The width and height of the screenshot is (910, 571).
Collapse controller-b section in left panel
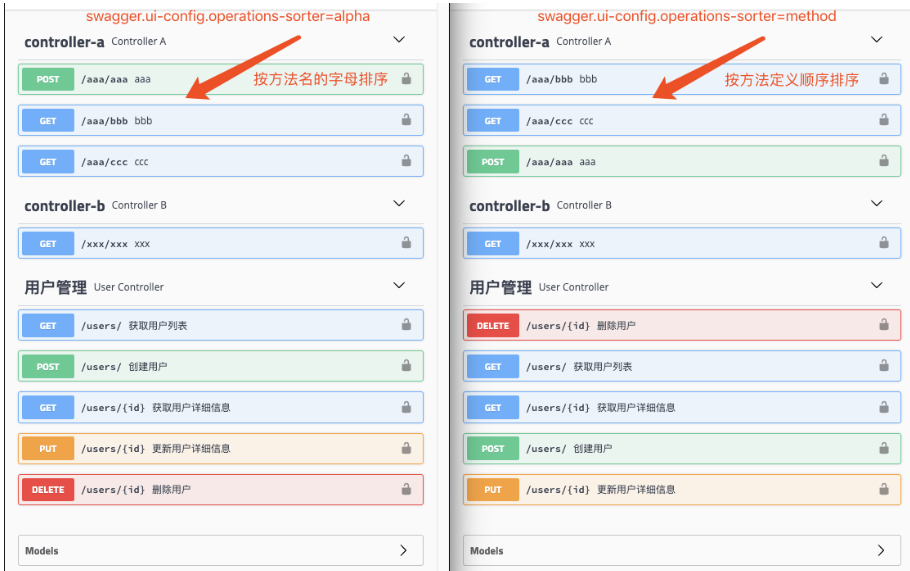(x=399, y=203)
